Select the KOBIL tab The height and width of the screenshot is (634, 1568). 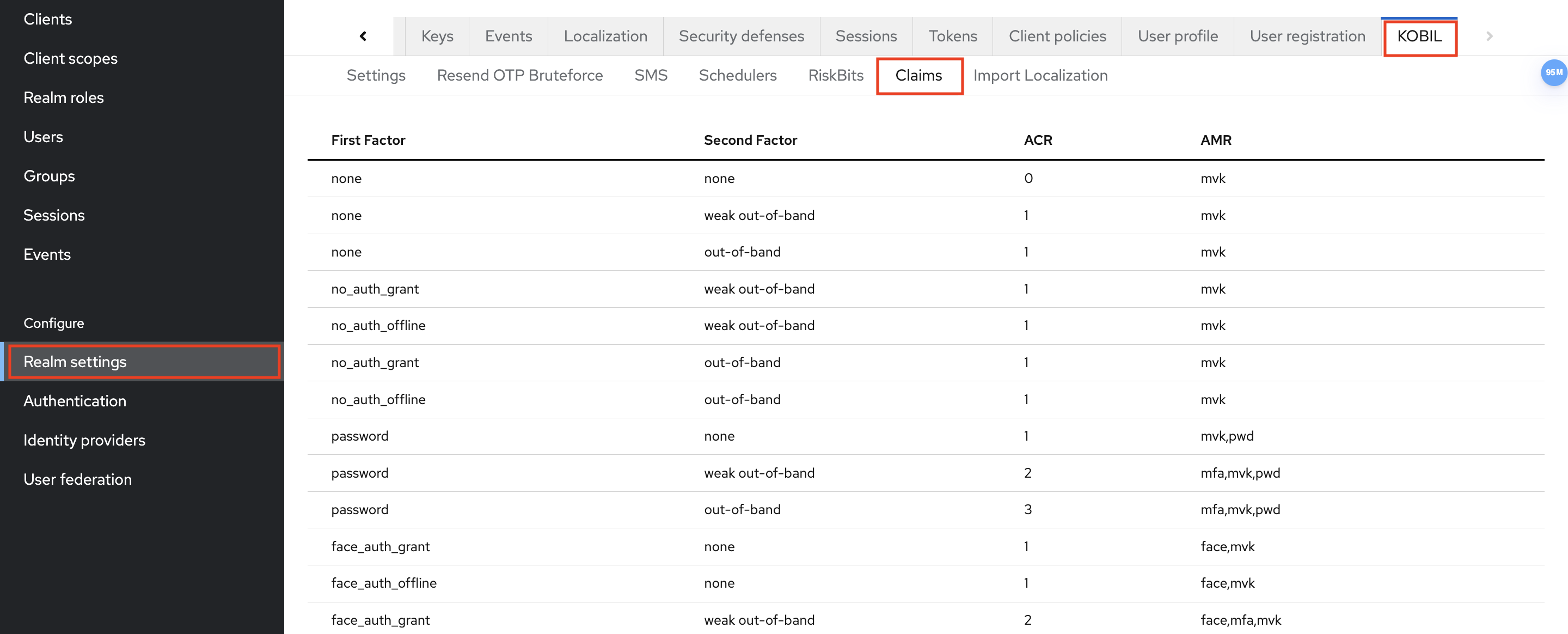(x=1419, y=36)
